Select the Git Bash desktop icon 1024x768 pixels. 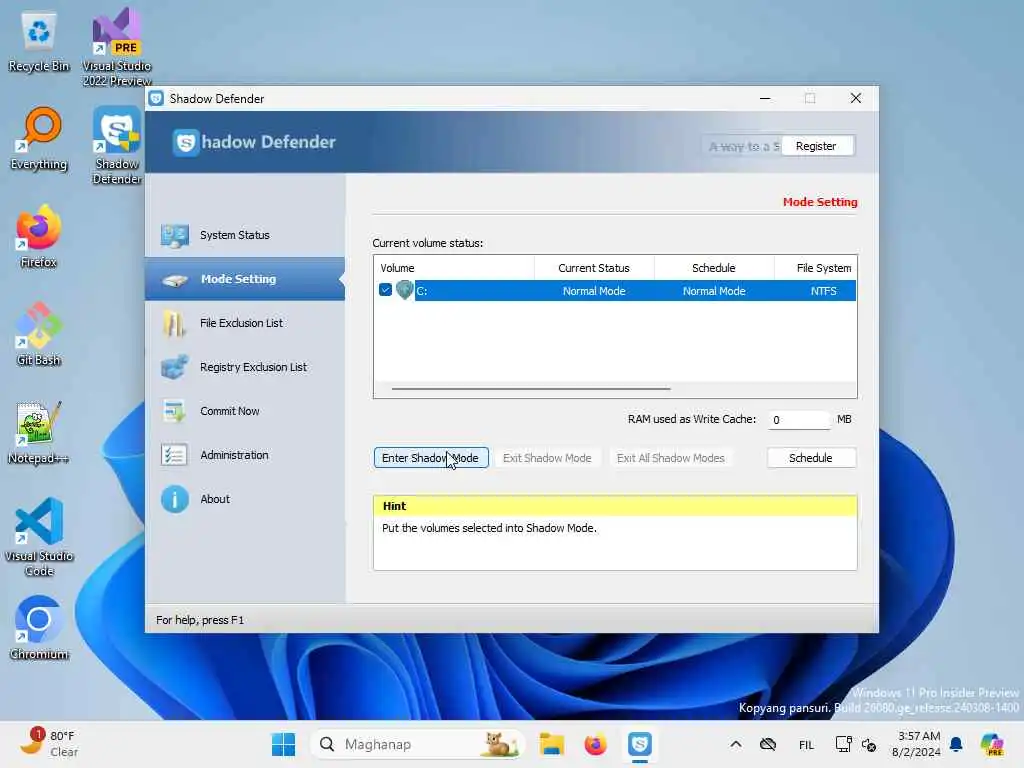39,334
